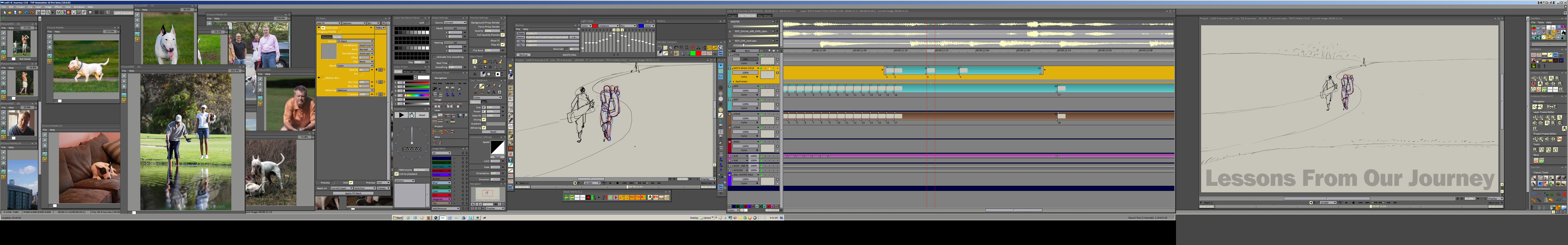This screenshot has width=1568, height=245.
Task: Open File menu of the Backup panel
Action: 518,29
